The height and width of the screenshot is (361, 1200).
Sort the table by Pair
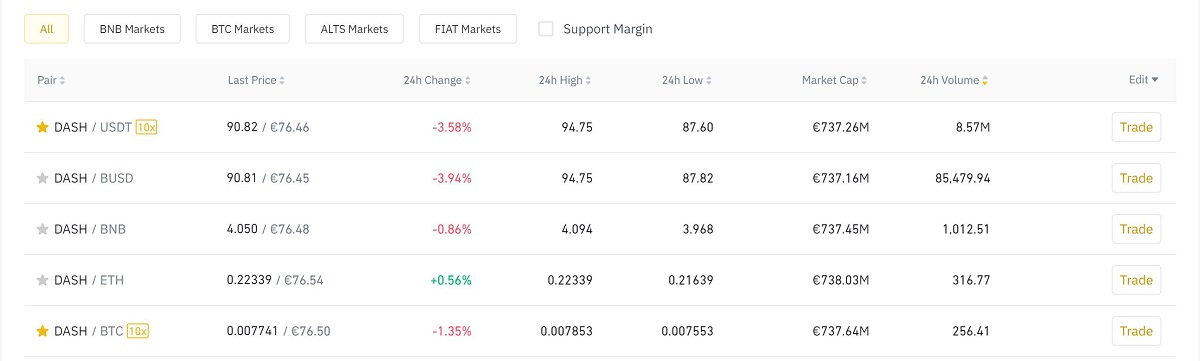51,80
